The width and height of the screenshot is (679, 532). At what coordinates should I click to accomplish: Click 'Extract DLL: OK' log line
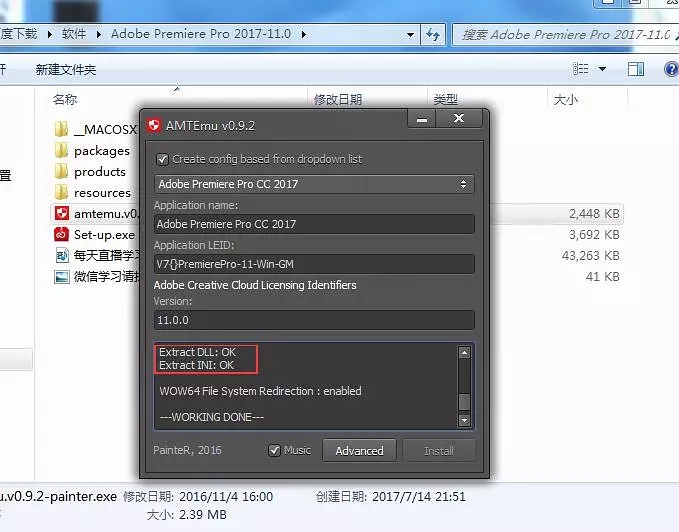(197, 352)
